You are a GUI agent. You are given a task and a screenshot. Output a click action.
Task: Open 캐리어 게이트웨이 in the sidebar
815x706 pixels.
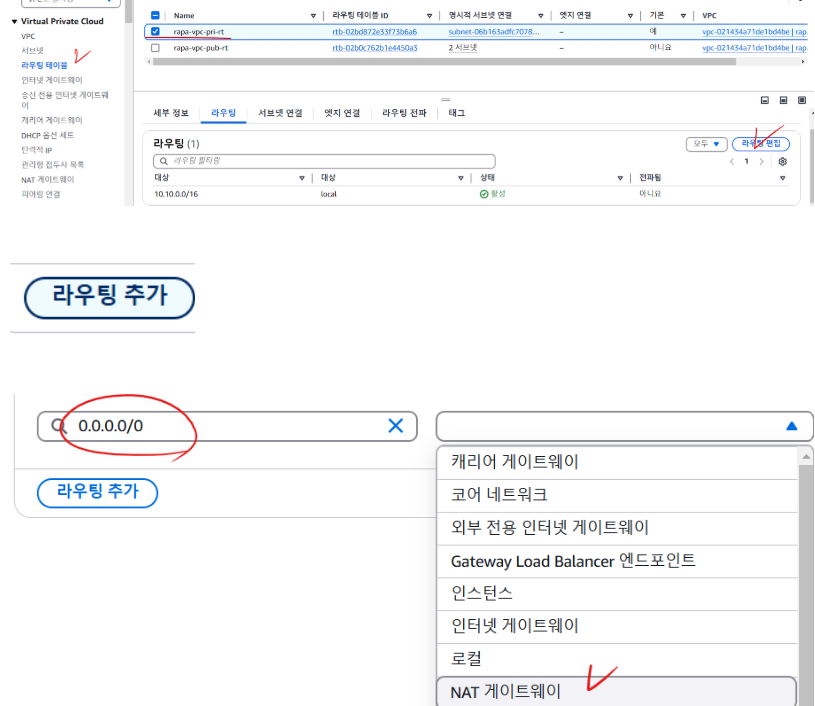click(x=51, y=120)
